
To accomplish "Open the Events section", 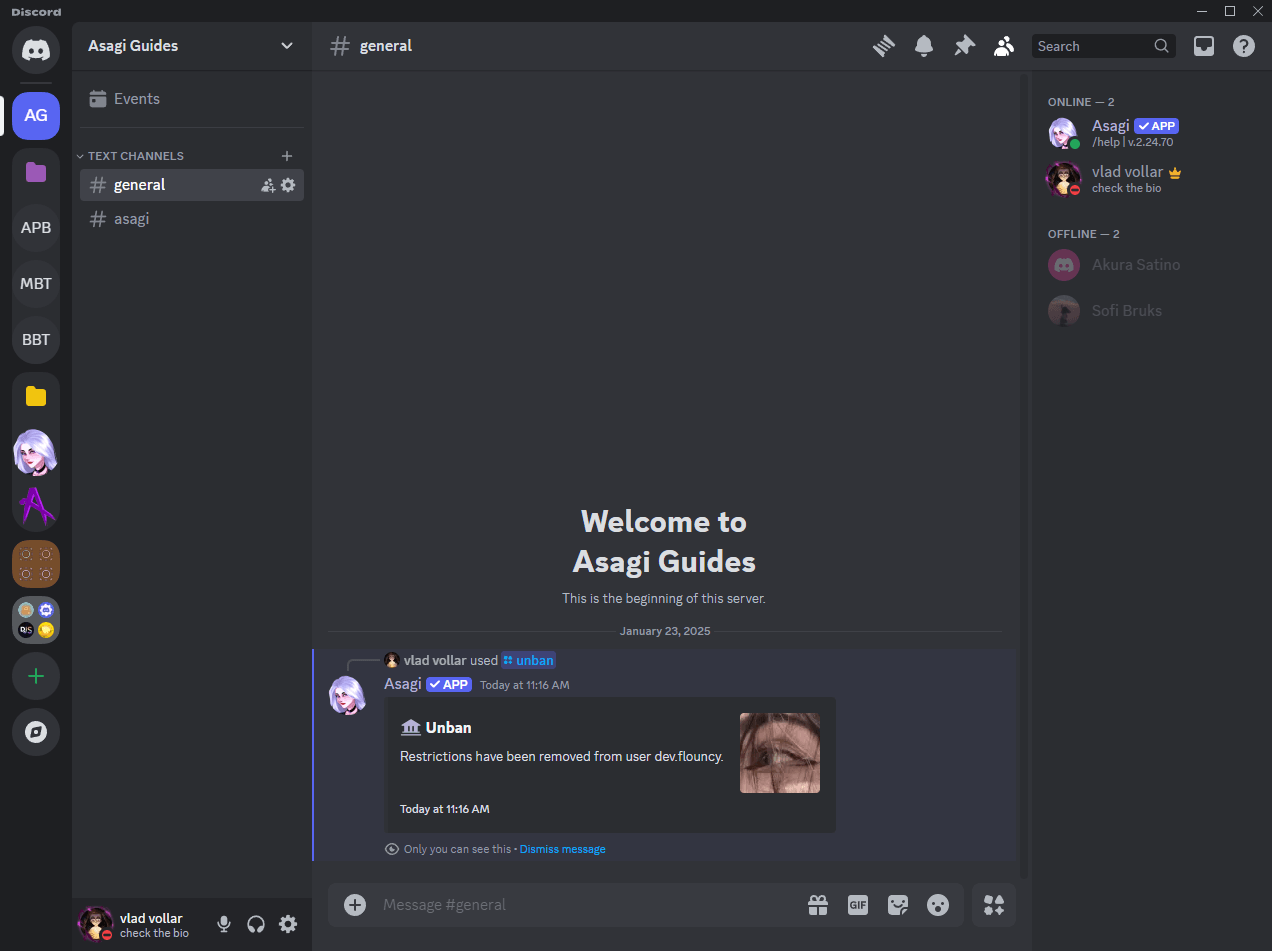I will (192, 99).
